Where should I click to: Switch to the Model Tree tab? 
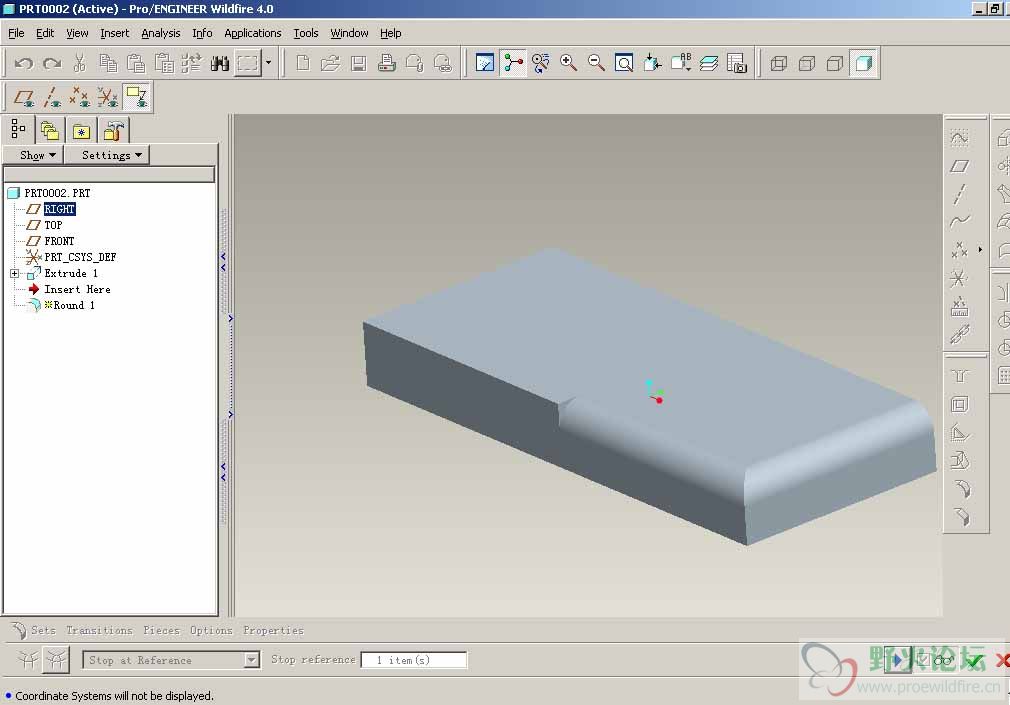coord(18,129)
